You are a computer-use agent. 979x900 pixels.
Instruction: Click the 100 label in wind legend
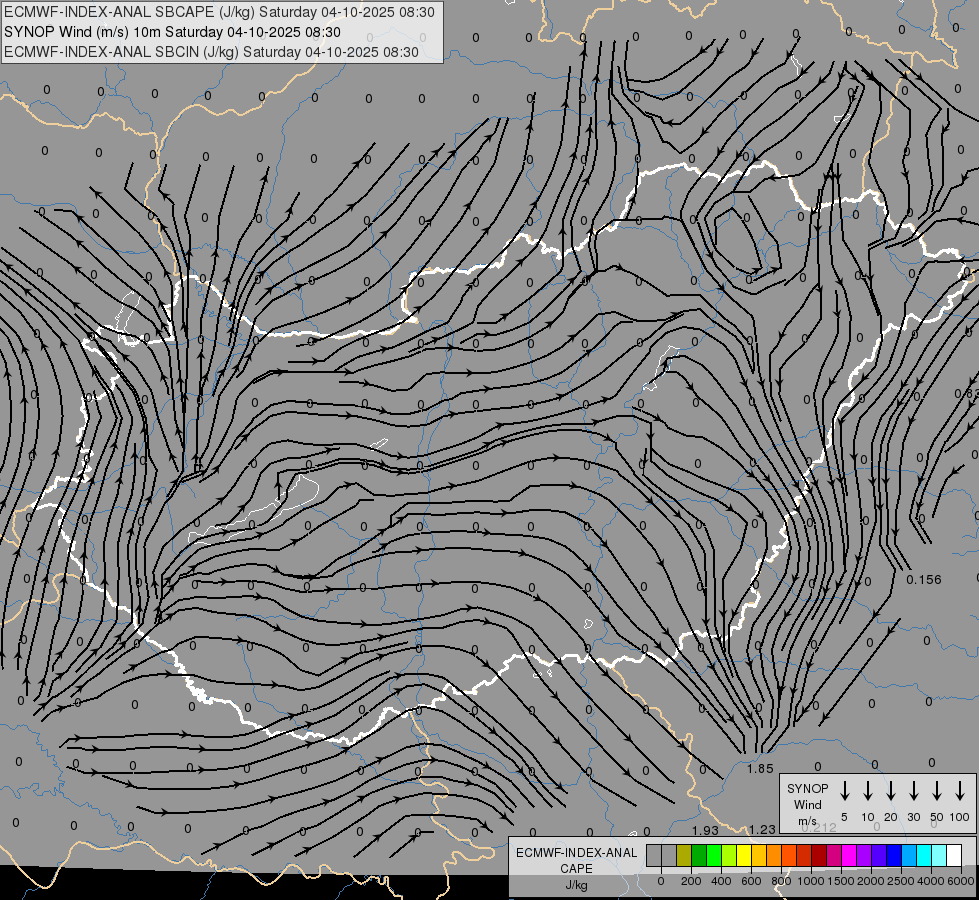click(960, 817)
